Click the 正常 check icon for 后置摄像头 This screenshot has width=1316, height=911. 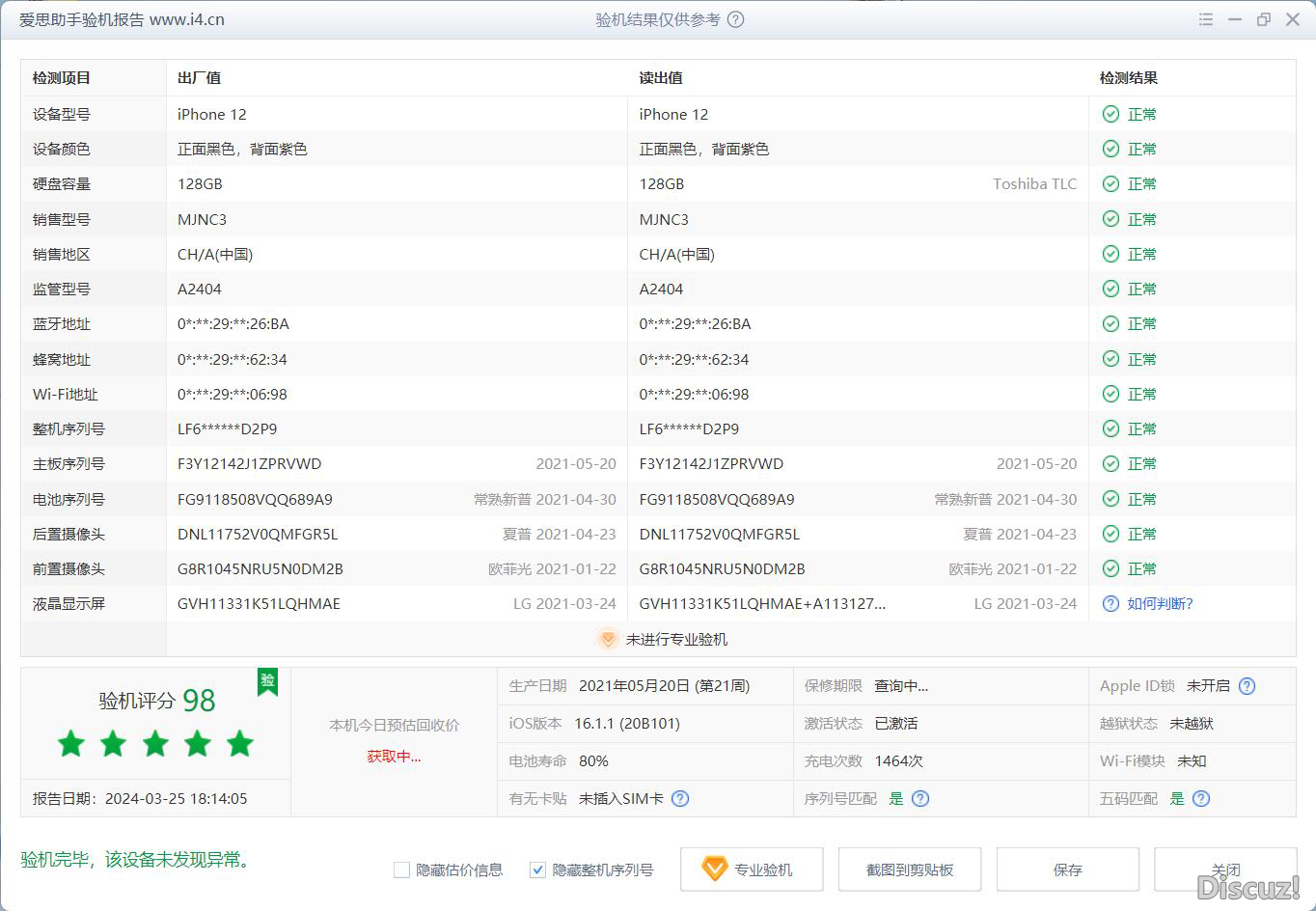click(1110, 534)
